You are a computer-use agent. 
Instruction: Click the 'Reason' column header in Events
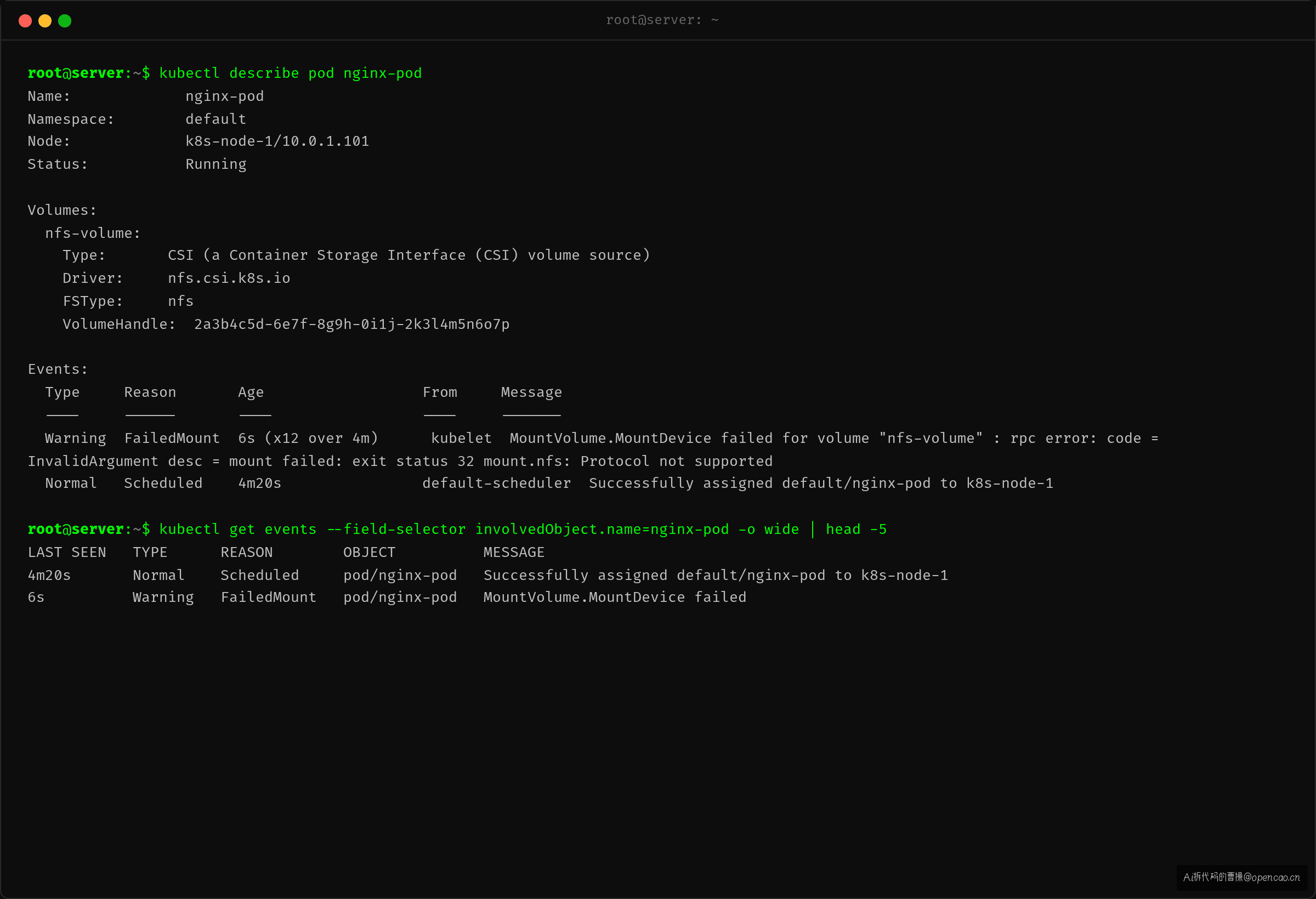coord(150,392)
